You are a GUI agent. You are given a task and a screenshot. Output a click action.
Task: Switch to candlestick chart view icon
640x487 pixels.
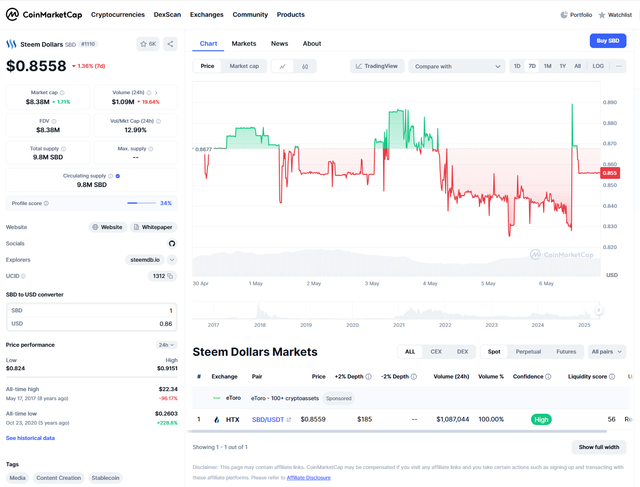coord(305,67)
